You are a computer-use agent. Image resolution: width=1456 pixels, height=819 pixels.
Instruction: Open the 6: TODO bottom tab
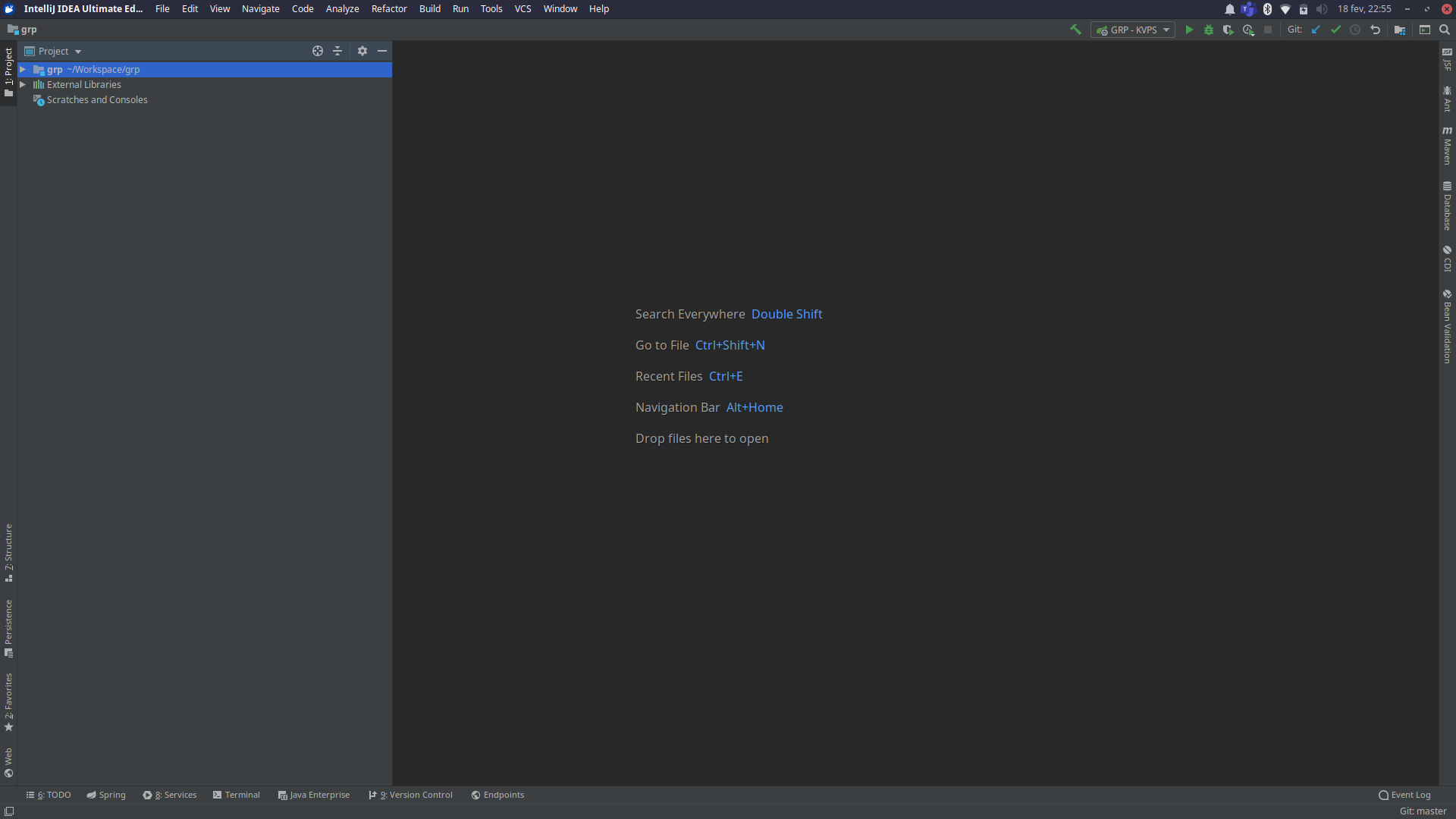(49, 795)
